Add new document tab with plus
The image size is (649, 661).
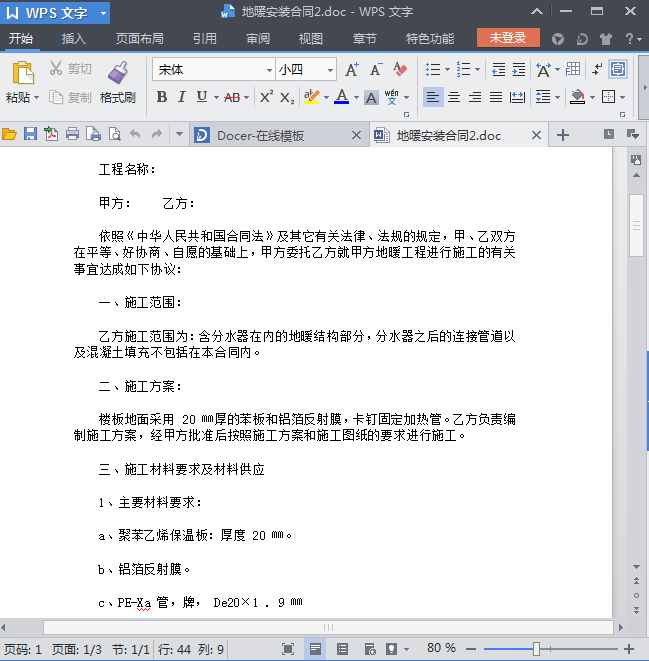click(563, 135)
